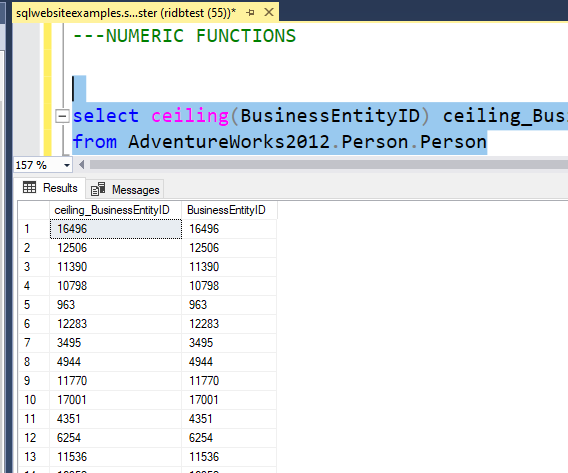
Task: Click BusinessEntityID cell 11390 in row 3
Action: [229, 267]
